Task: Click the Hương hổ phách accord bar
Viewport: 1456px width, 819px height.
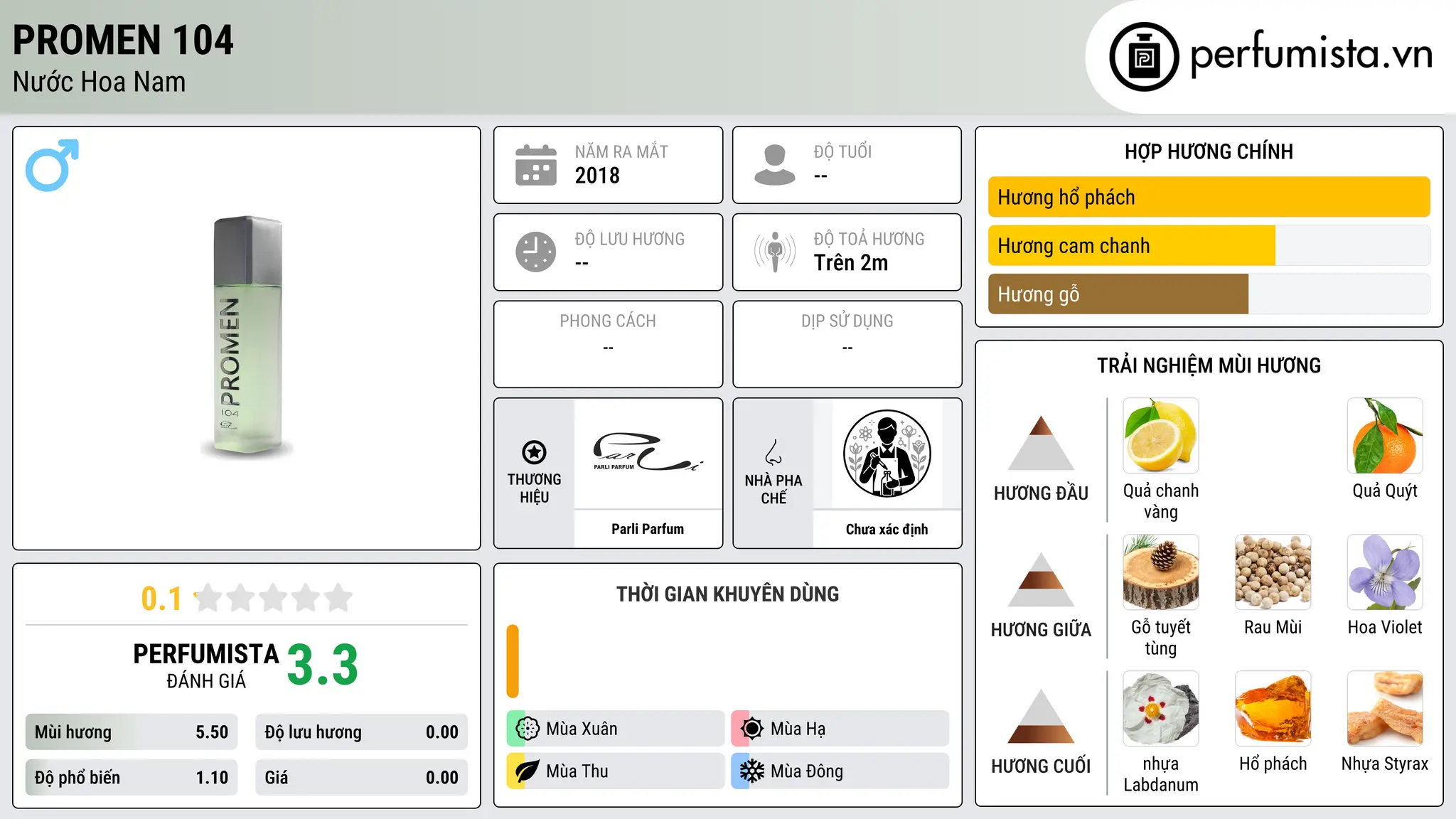Action: coord(1209,197)
